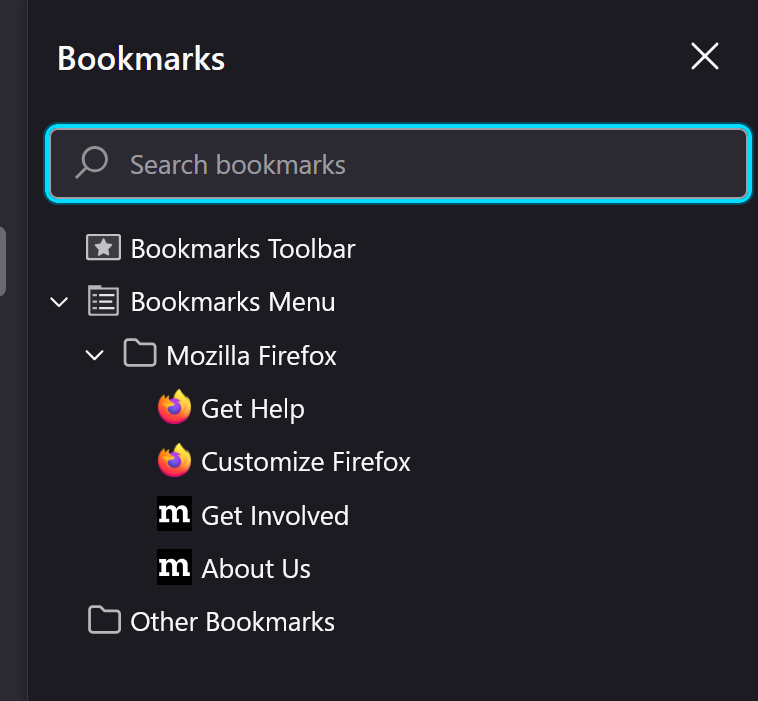This screenshot has height=701, width=758.
Task: Open the Get Help bookmark
Action: 253,408
